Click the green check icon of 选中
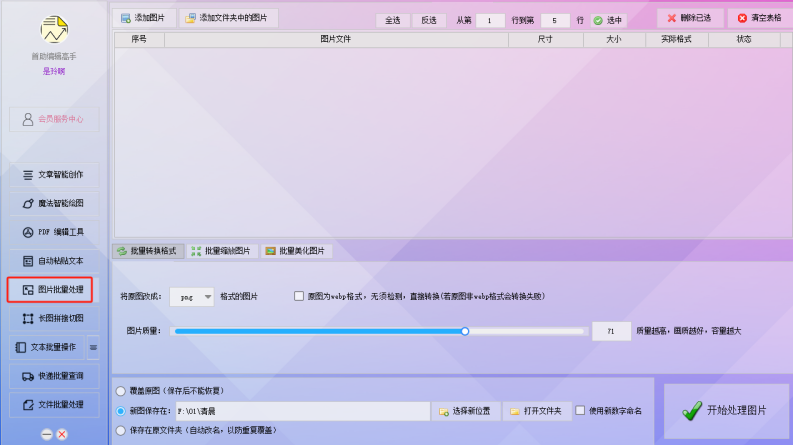 coord(598,20)
